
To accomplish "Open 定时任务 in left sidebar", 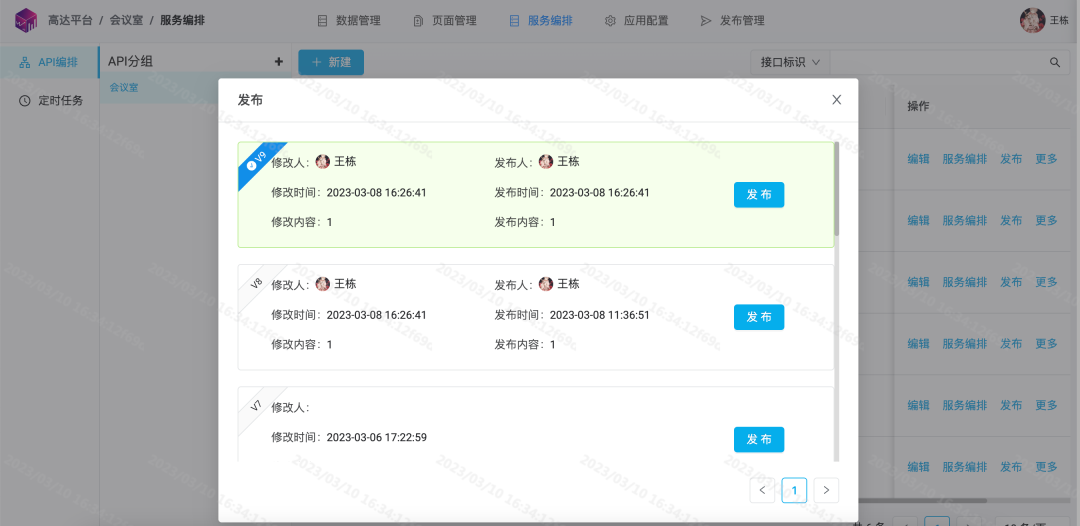I will click(50, 101).
